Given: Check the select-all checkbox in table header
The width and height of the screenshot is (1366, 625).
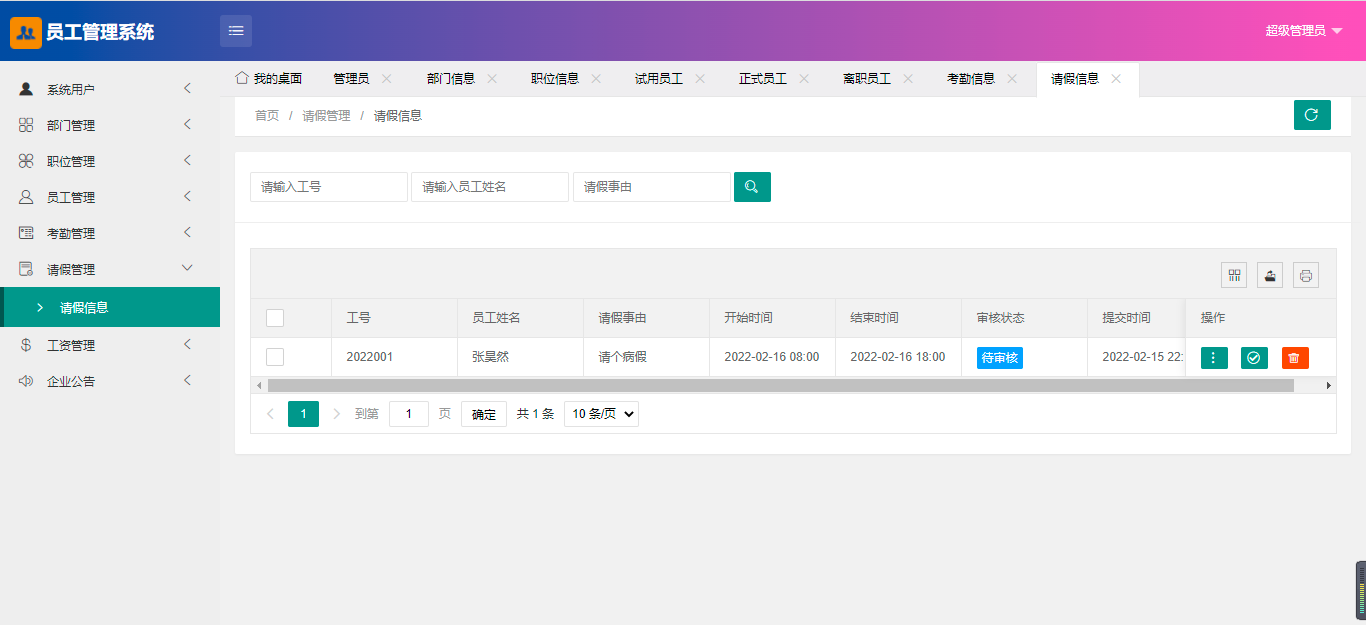Looking at the screenshot, I should (x=275, y=318).
